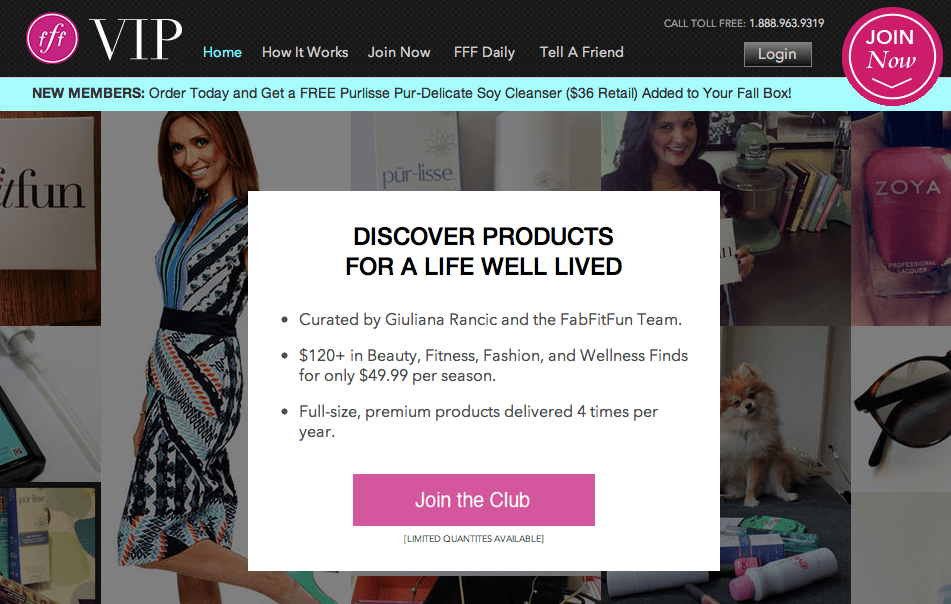Click the pink Join the Club button
The height and width of the screenshot is (604, 951).
point(474,500)
